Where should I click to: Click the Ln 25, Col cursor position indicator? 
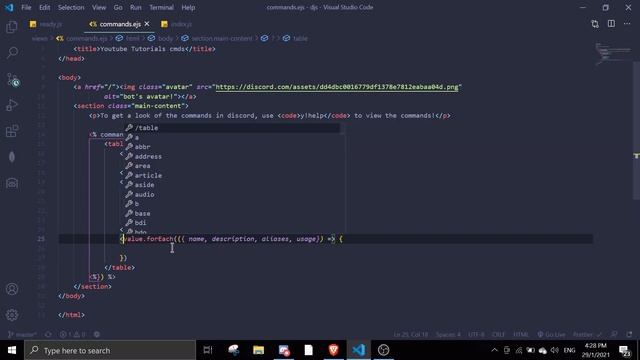point(411,334)
